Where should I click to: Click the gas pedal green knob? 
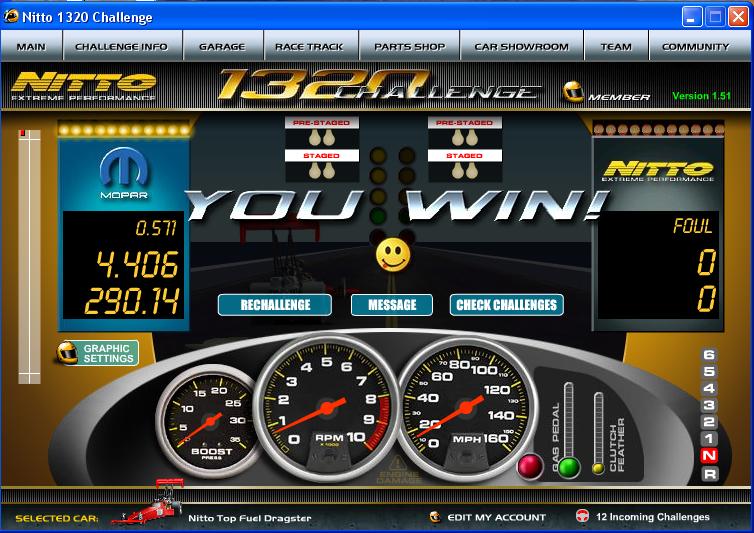tap(569, 467)
